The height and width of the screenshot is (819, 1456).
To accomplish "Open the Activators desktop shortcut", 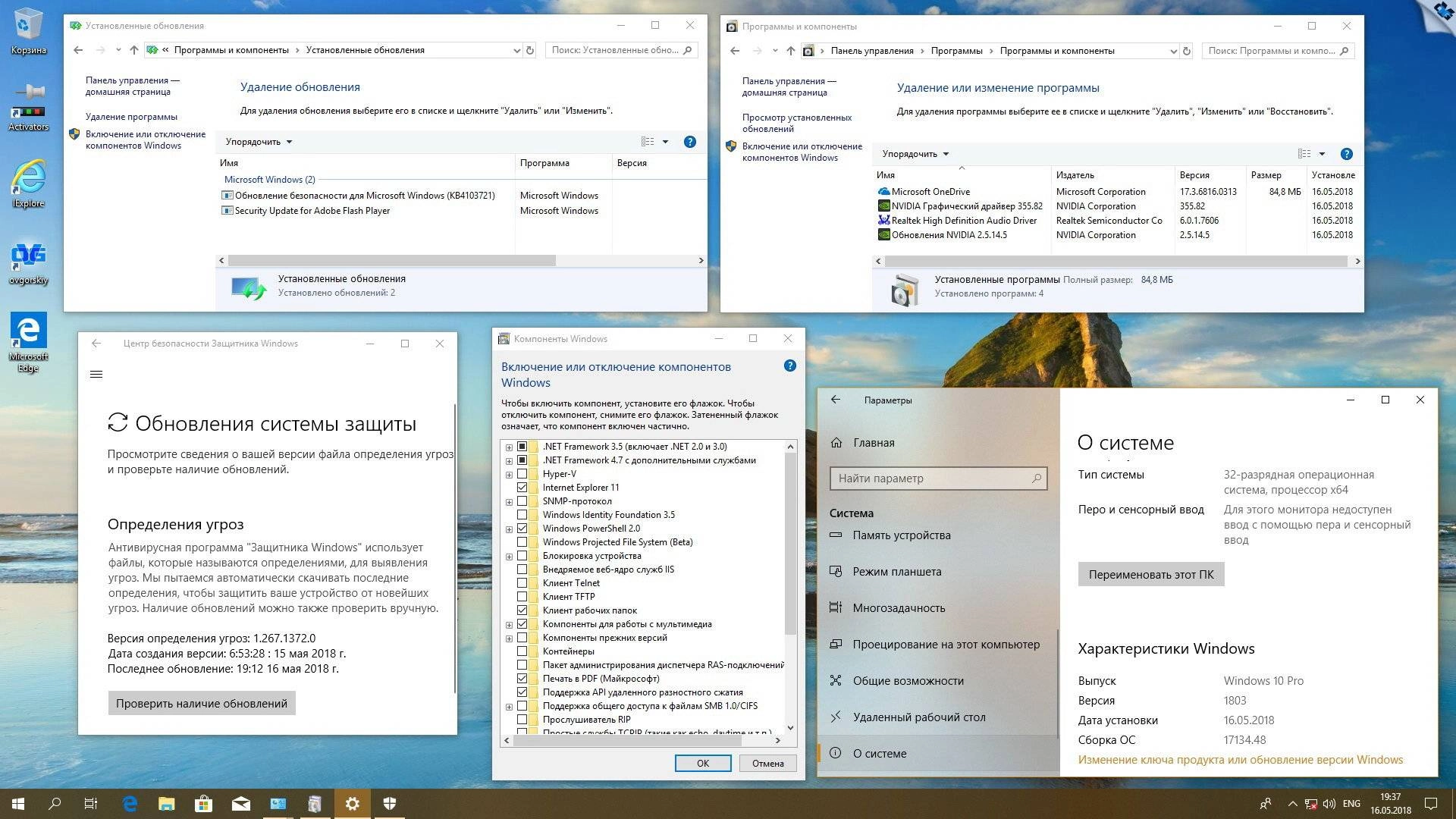I will 28,107.
